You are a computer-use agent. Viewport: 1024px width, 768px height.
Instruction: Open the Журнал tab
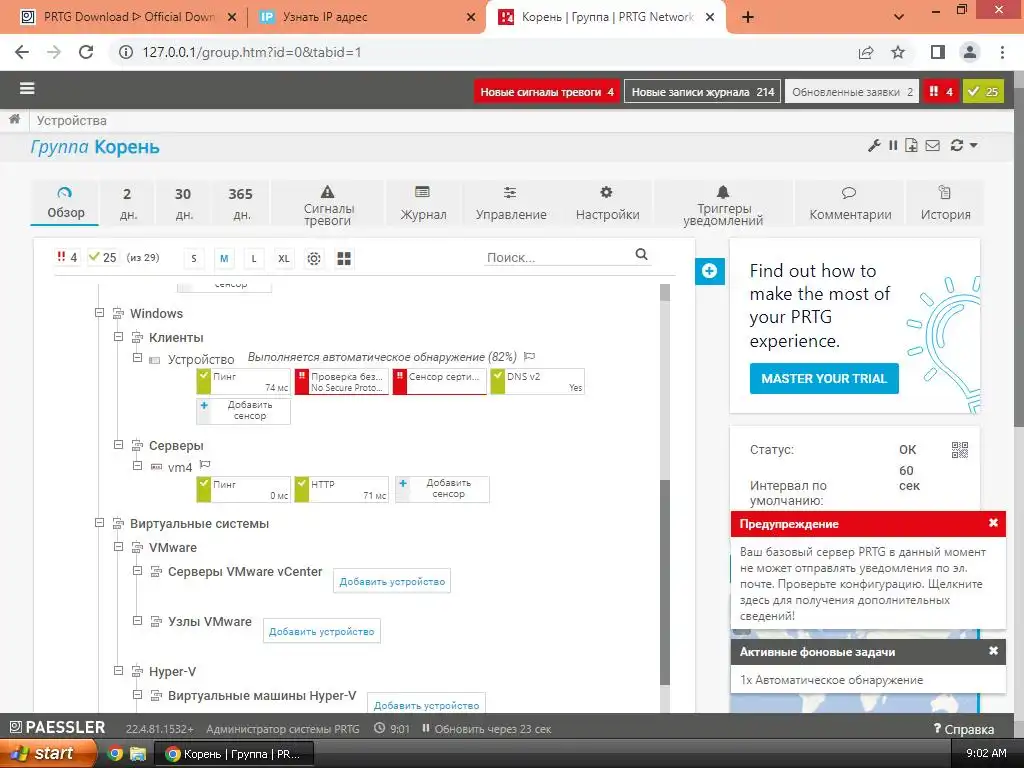(423, 203)
